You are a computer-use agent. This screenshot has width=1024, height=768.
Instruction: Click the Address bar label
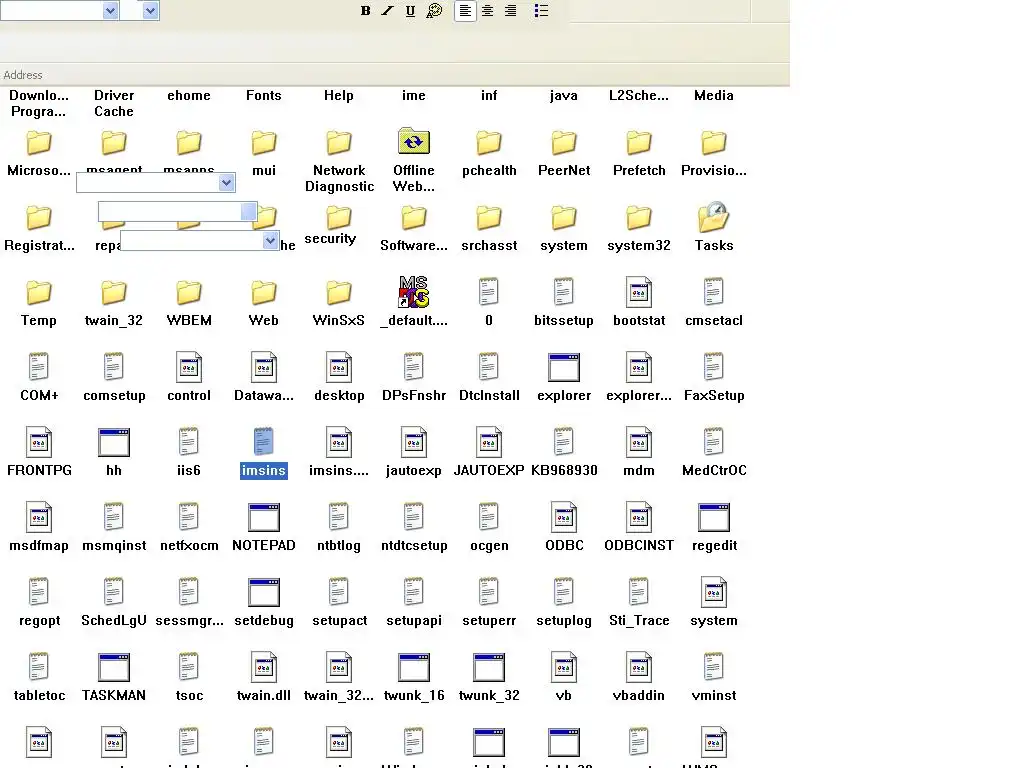click(23, 75)
